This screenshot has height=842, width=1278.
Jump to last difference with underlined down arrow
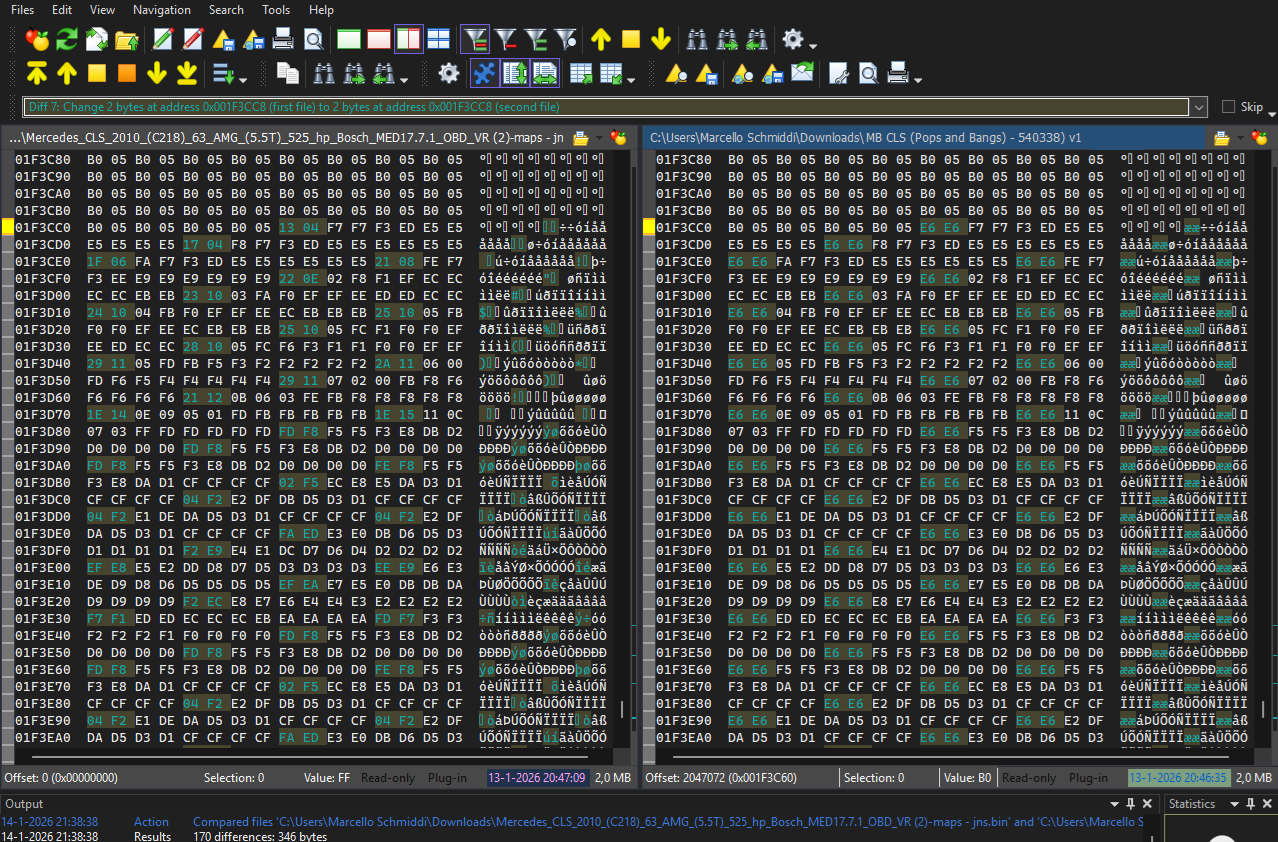187,73
